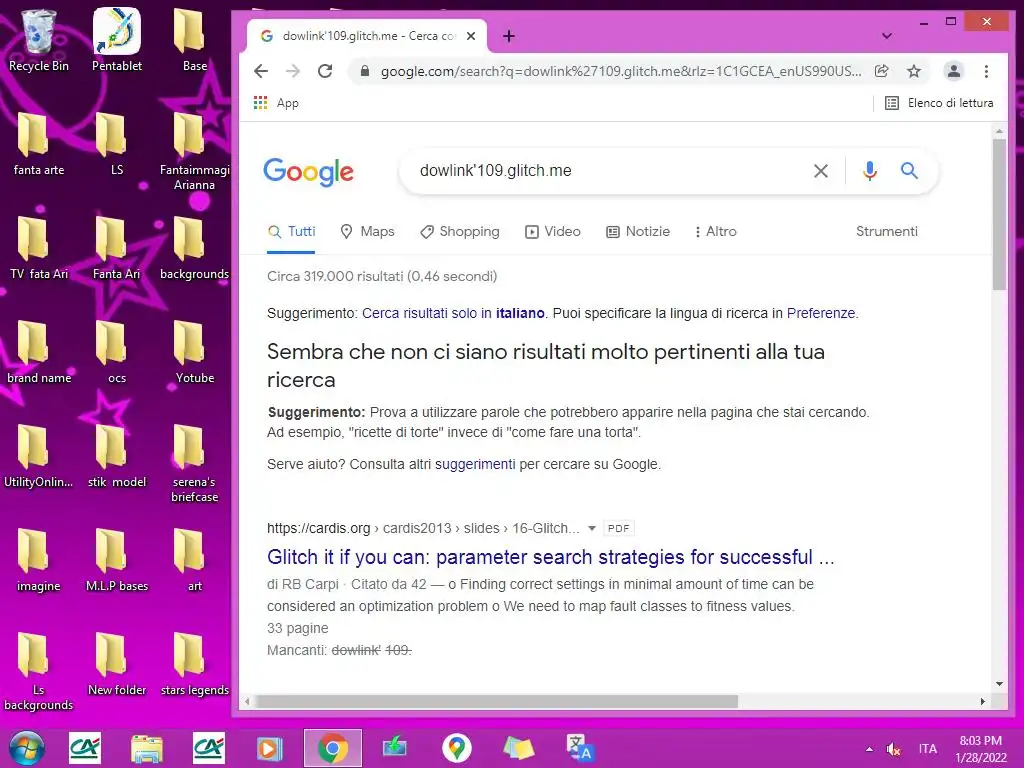Viewport: 1024px width, 768px height.
Task: Select the M.L.P bases folder
Action: coord(117,560)
